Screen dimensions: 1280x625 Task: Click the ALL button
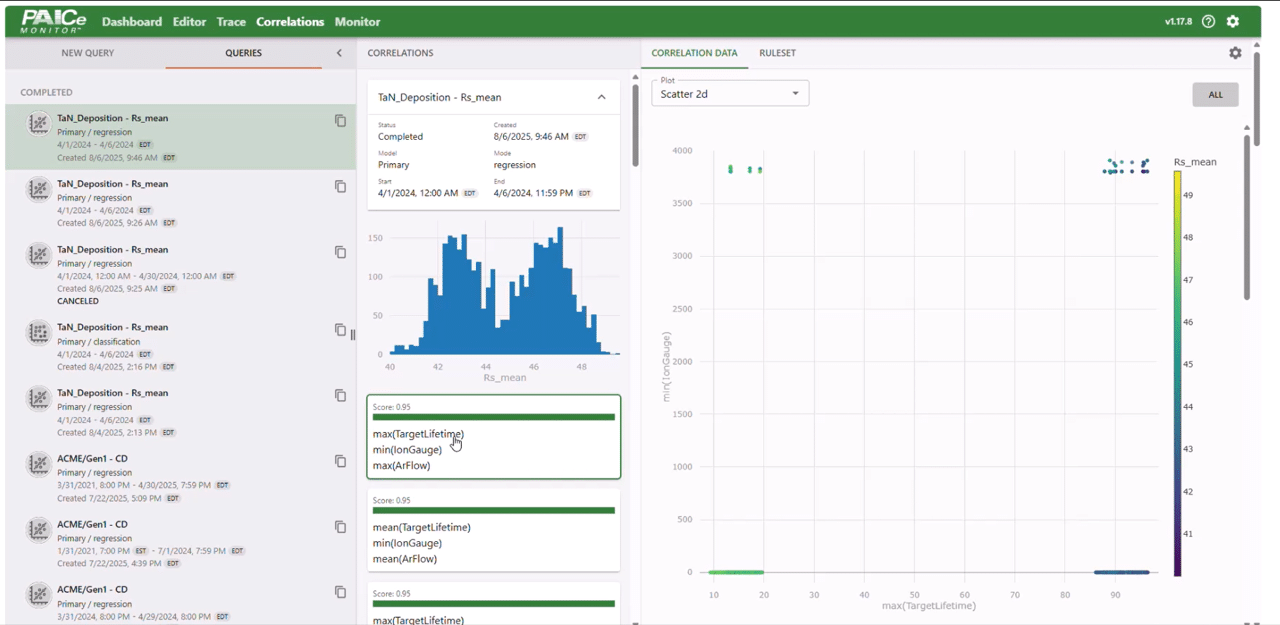1215,95
